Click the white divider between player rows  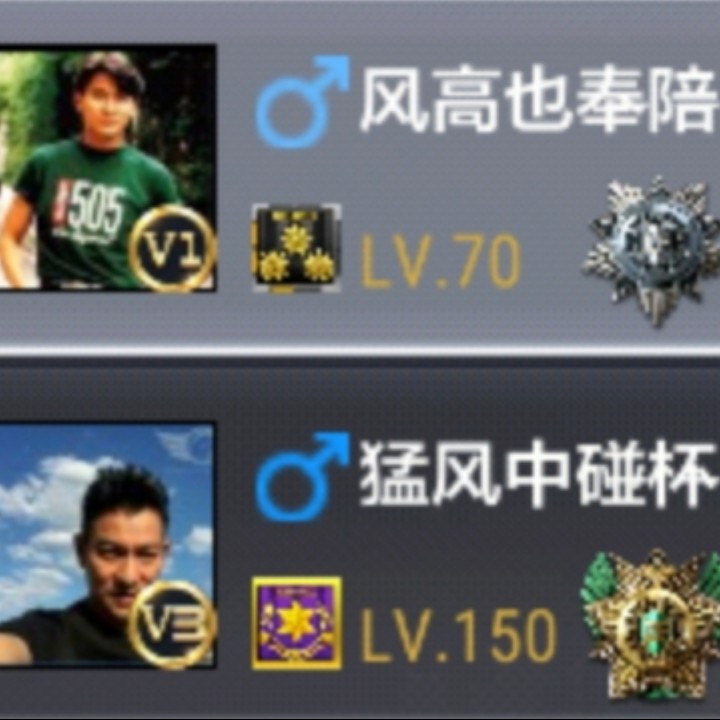point(360,352)
